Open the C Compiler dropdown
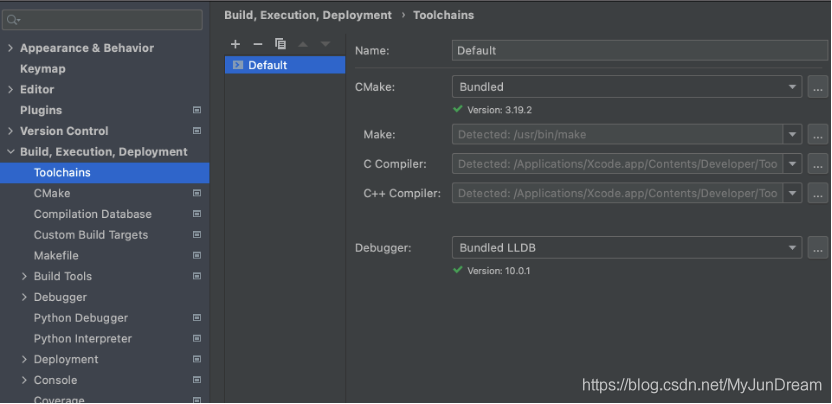832x404 pixels. (793, 164)
